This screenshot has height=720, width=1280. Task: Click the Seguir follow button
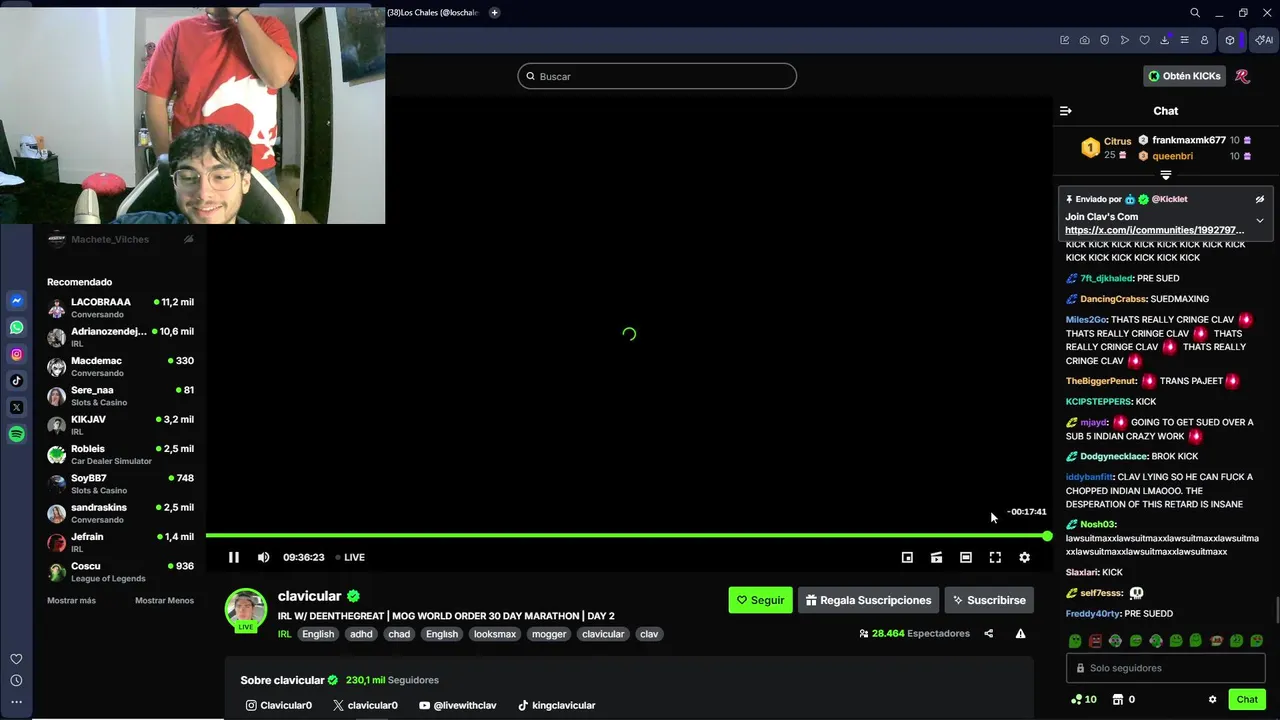pos(761,600)
